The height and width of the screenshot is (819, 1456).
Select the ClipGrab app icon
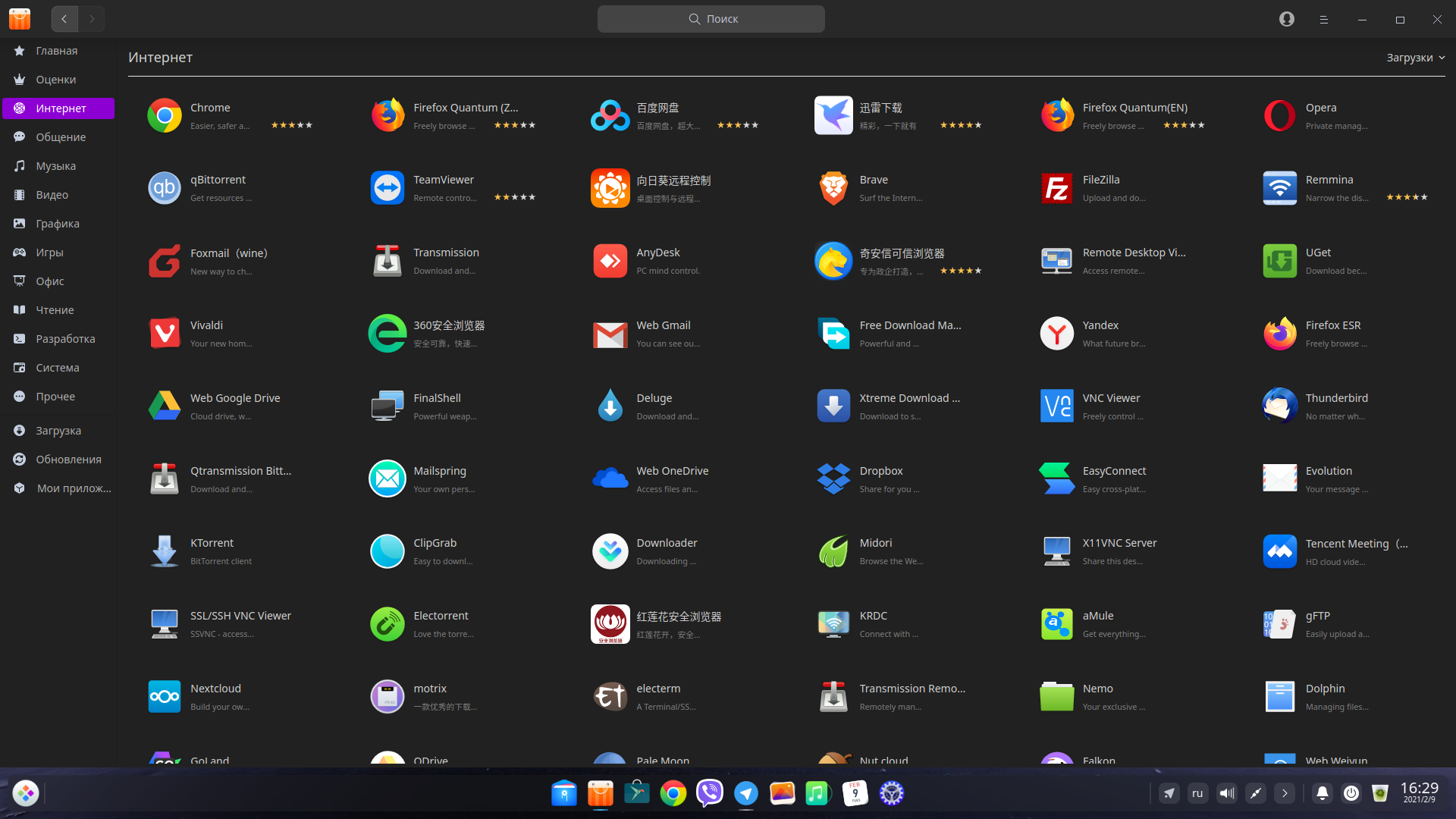pos(388,551)
